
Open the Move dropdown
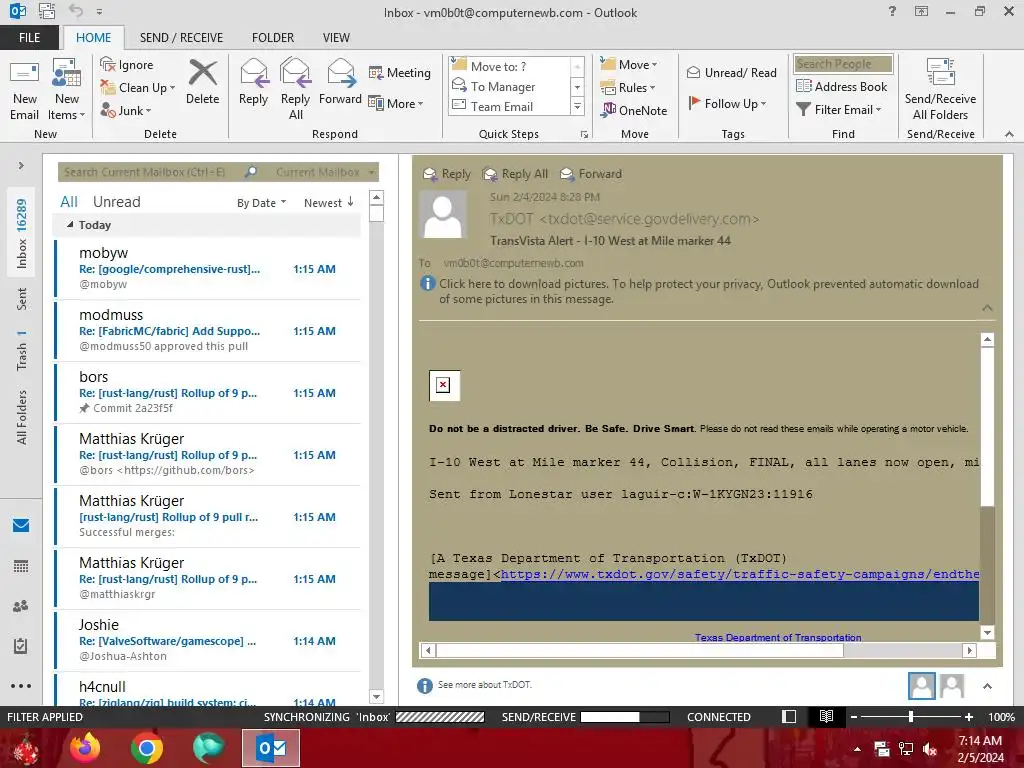tap(629, 64)
